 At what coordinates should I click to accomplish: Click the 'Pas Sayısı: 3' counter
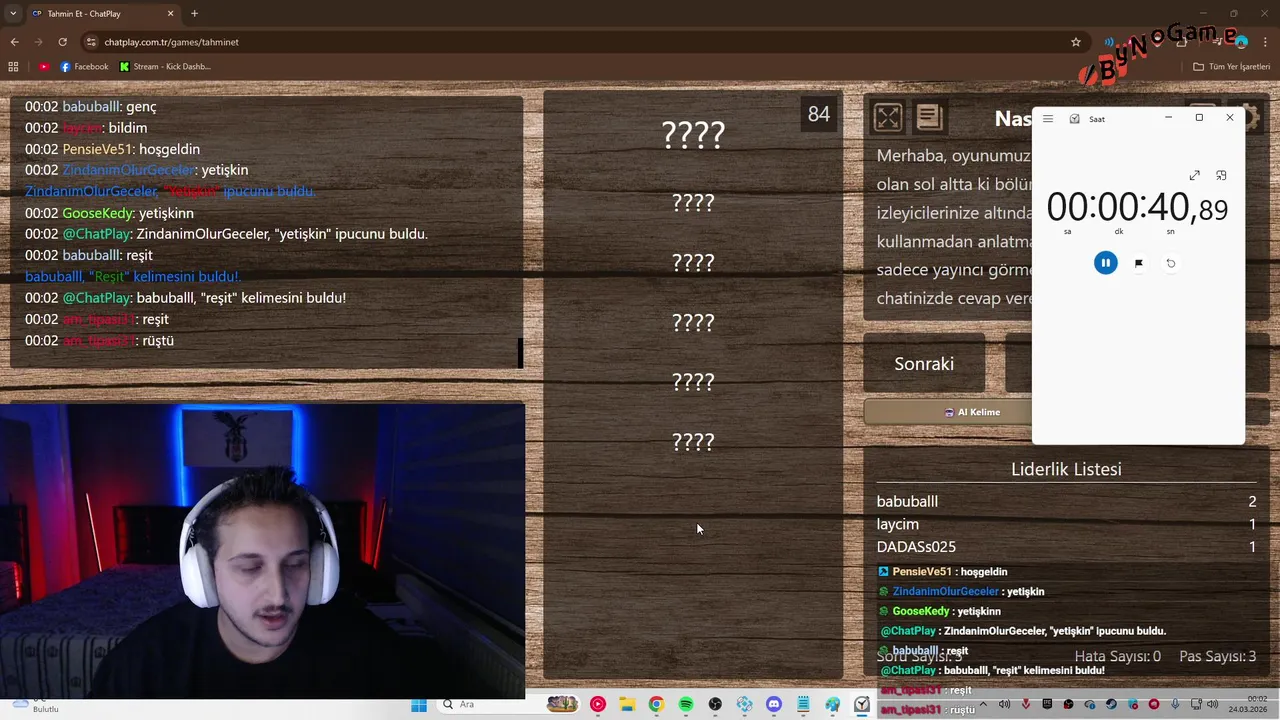point(1218,656)
